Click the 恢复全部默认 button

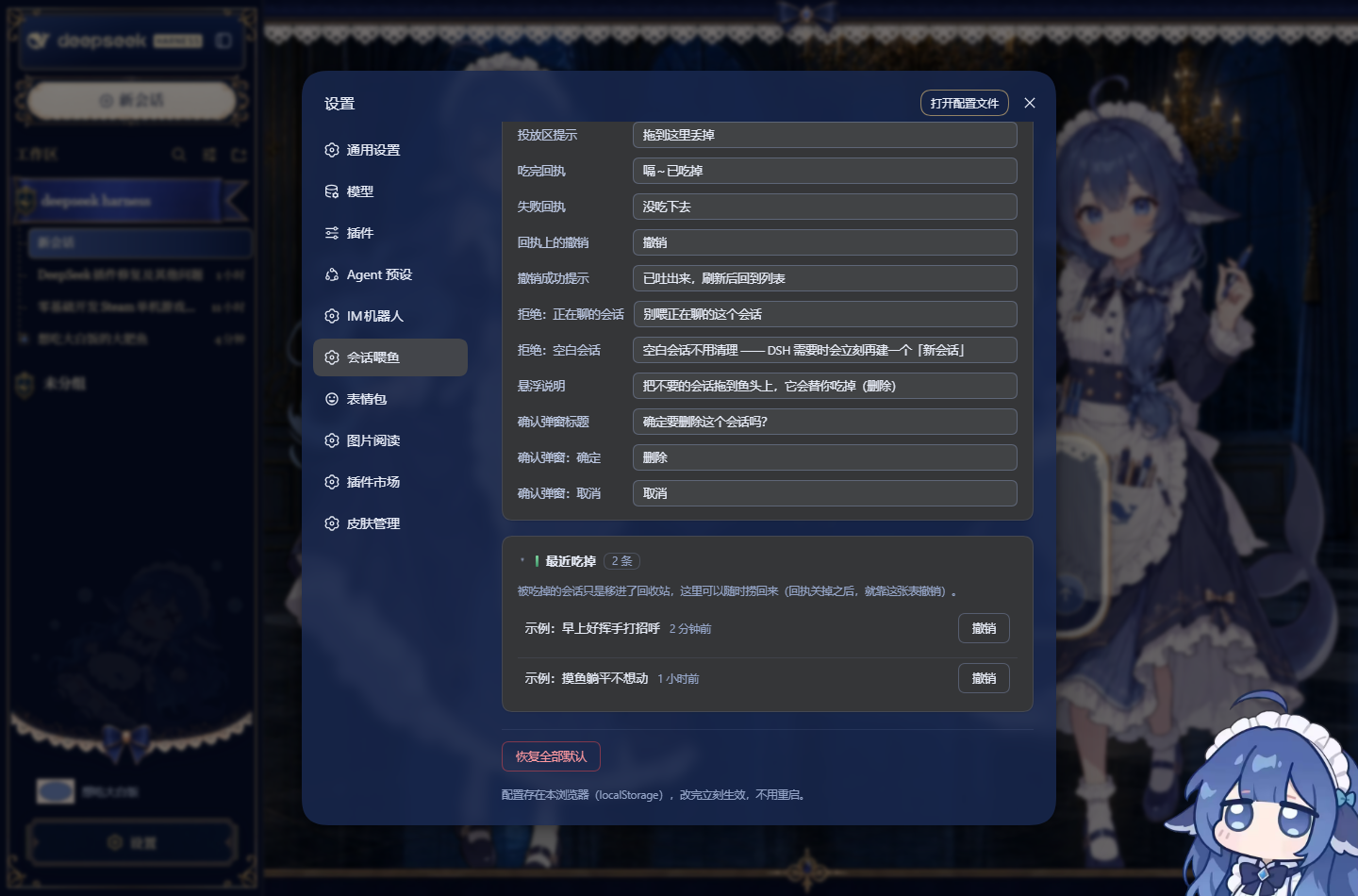(x=551, y=756)
